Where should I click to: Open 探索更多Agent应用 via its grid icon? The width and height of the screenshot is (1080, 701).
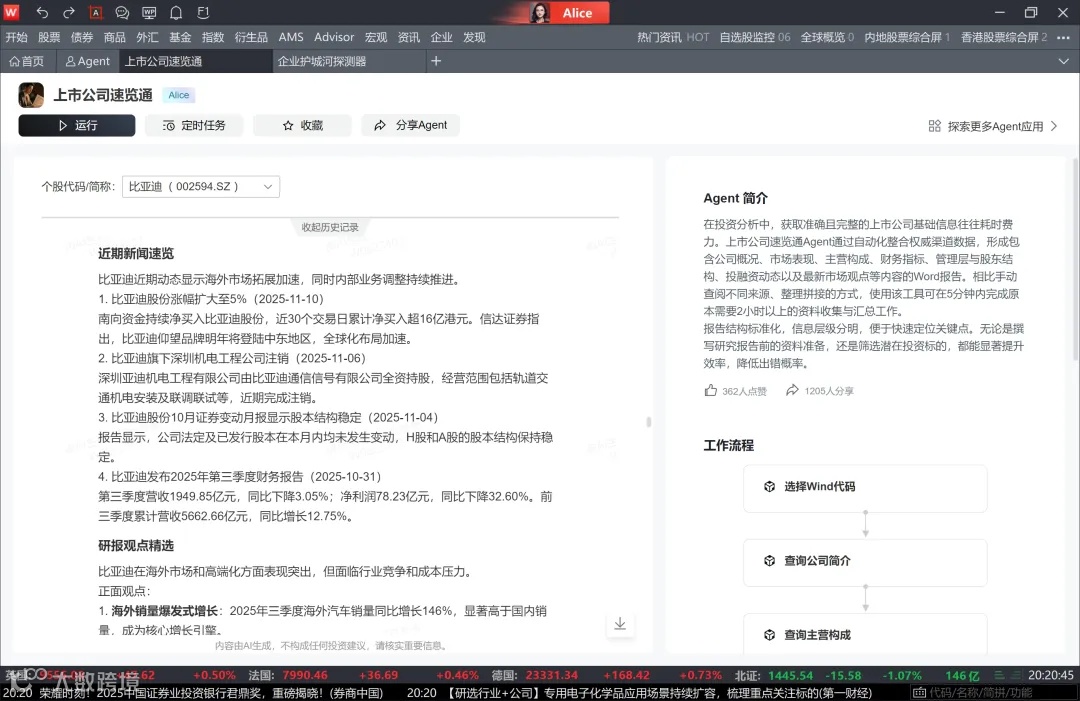[934, 126]
